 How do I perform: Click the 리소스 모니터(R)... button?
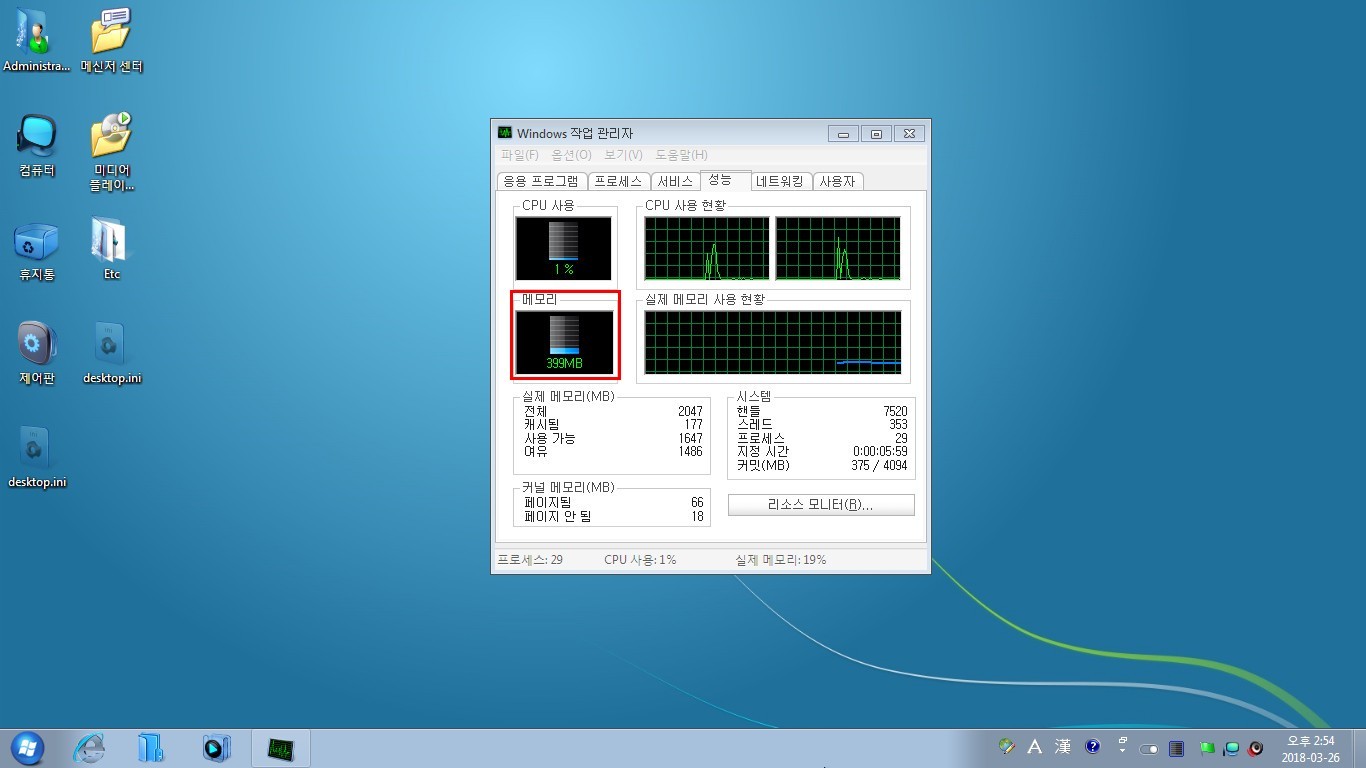(x=821, y=505)
